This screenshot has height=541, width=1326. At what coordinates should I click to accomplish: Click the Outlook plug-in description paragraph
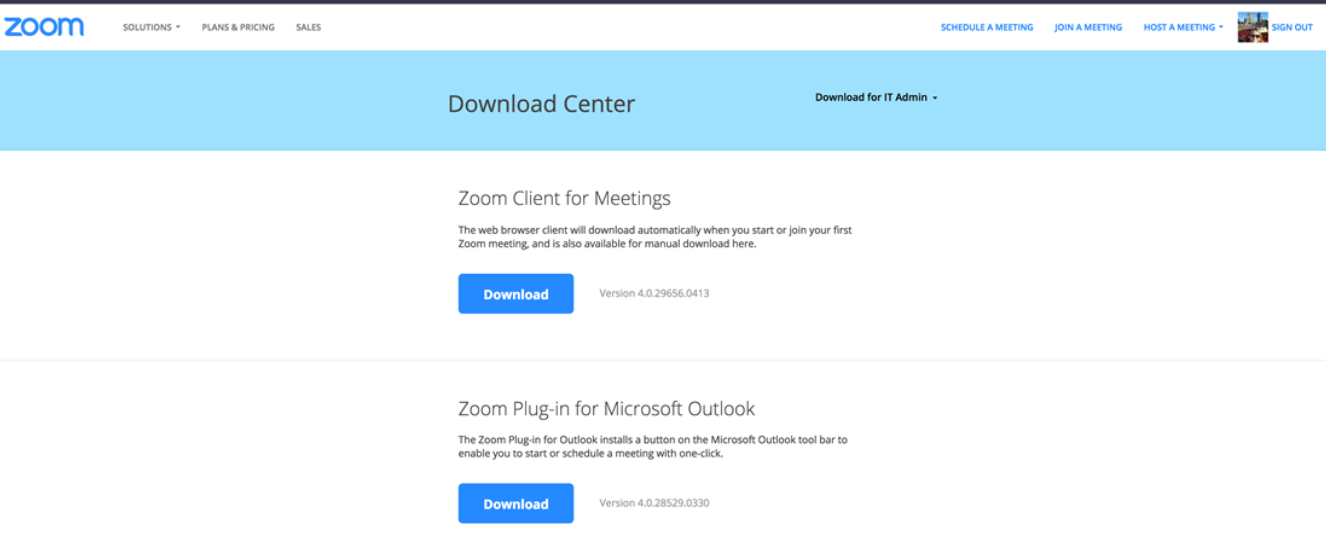click(x=652, y=446)
